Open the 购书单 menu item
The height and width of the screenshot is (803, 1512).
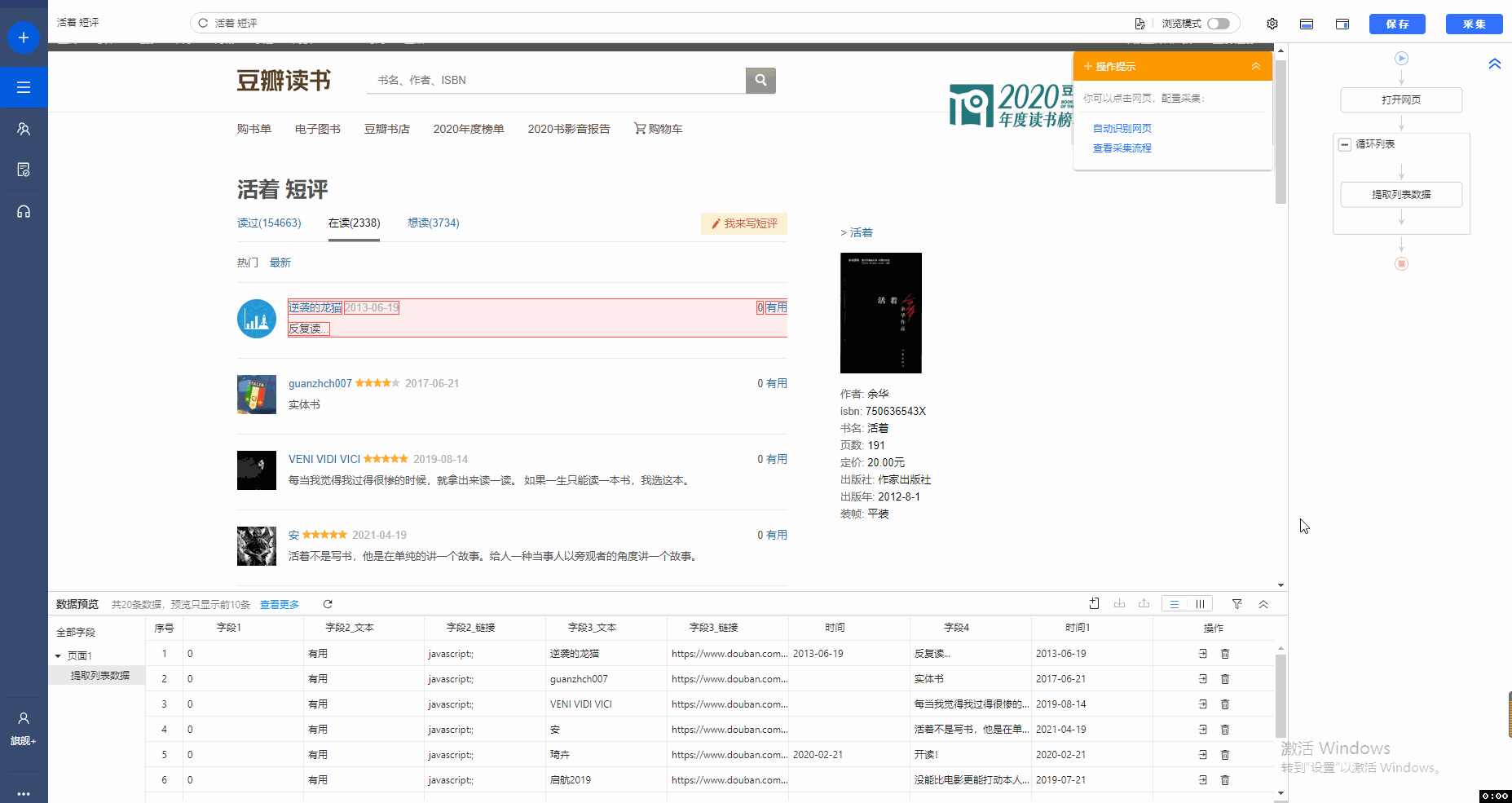254,129
